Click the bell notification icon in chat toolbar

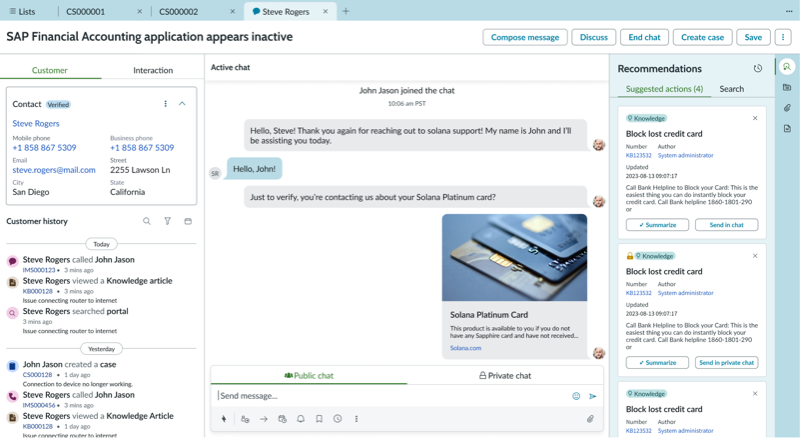coord(301,419)
